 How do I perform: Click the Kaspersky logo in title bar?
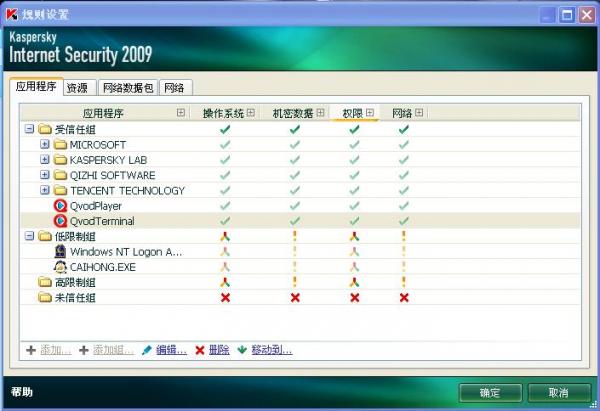point(12,15)
